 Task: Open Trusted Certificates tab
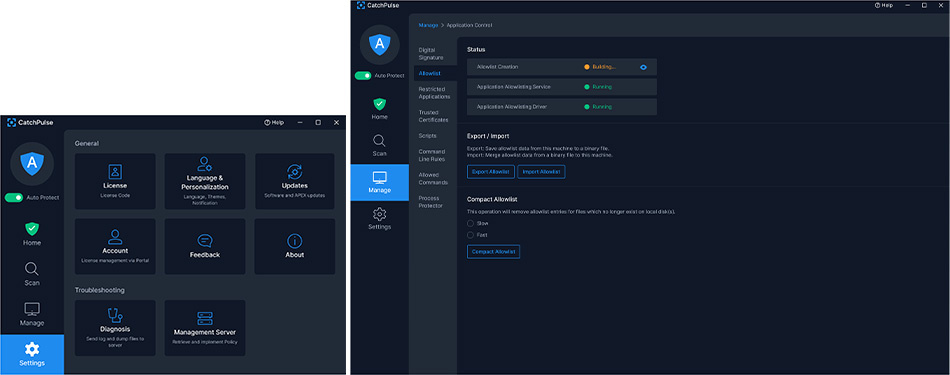click(x=435, y=116)
